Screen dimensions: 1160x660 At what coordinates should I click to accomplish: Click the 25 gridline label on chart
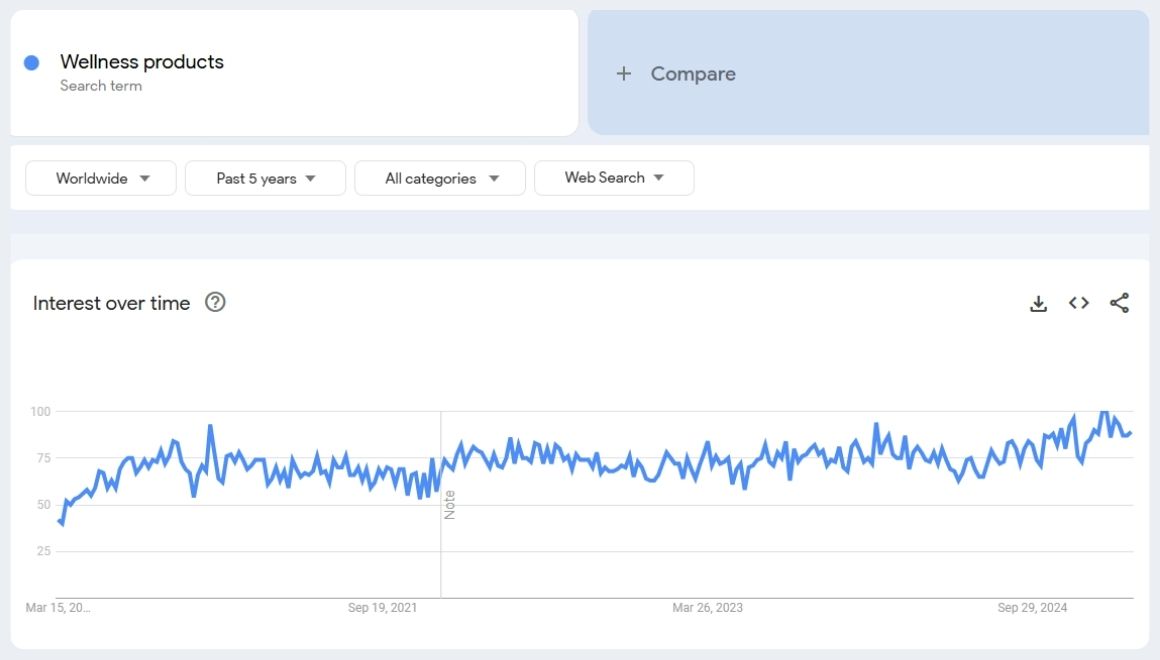[43, 551]
